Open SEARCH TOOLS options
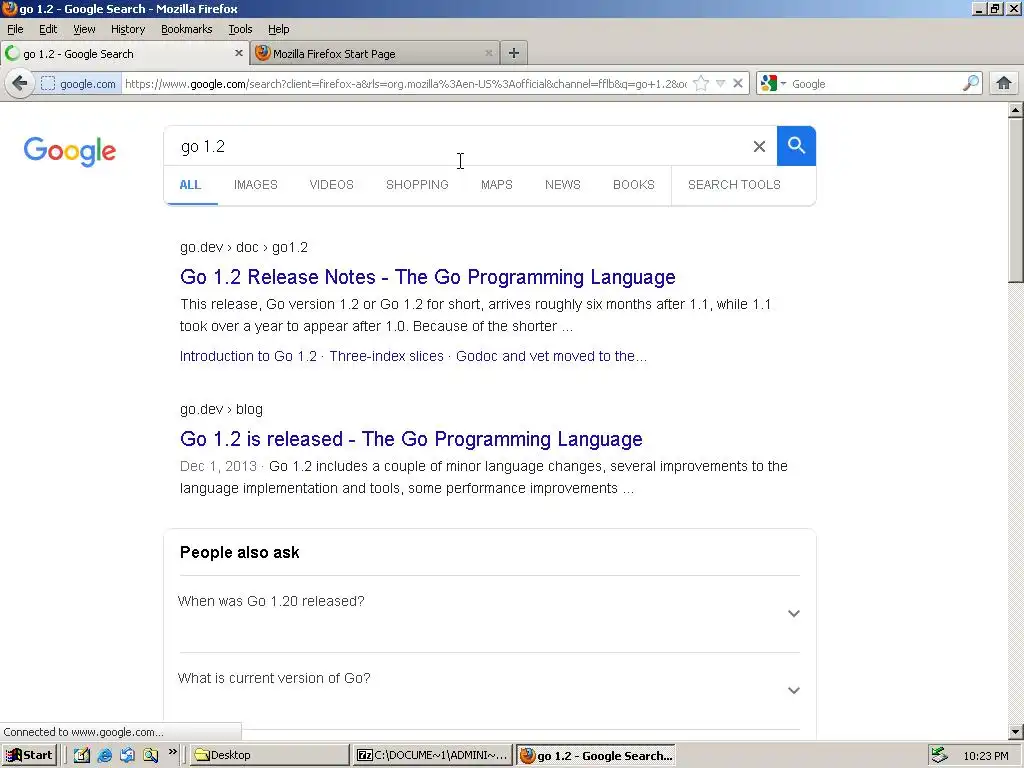Image resolution: width=1024 pixels, height=768 pixels. [734, 185]
